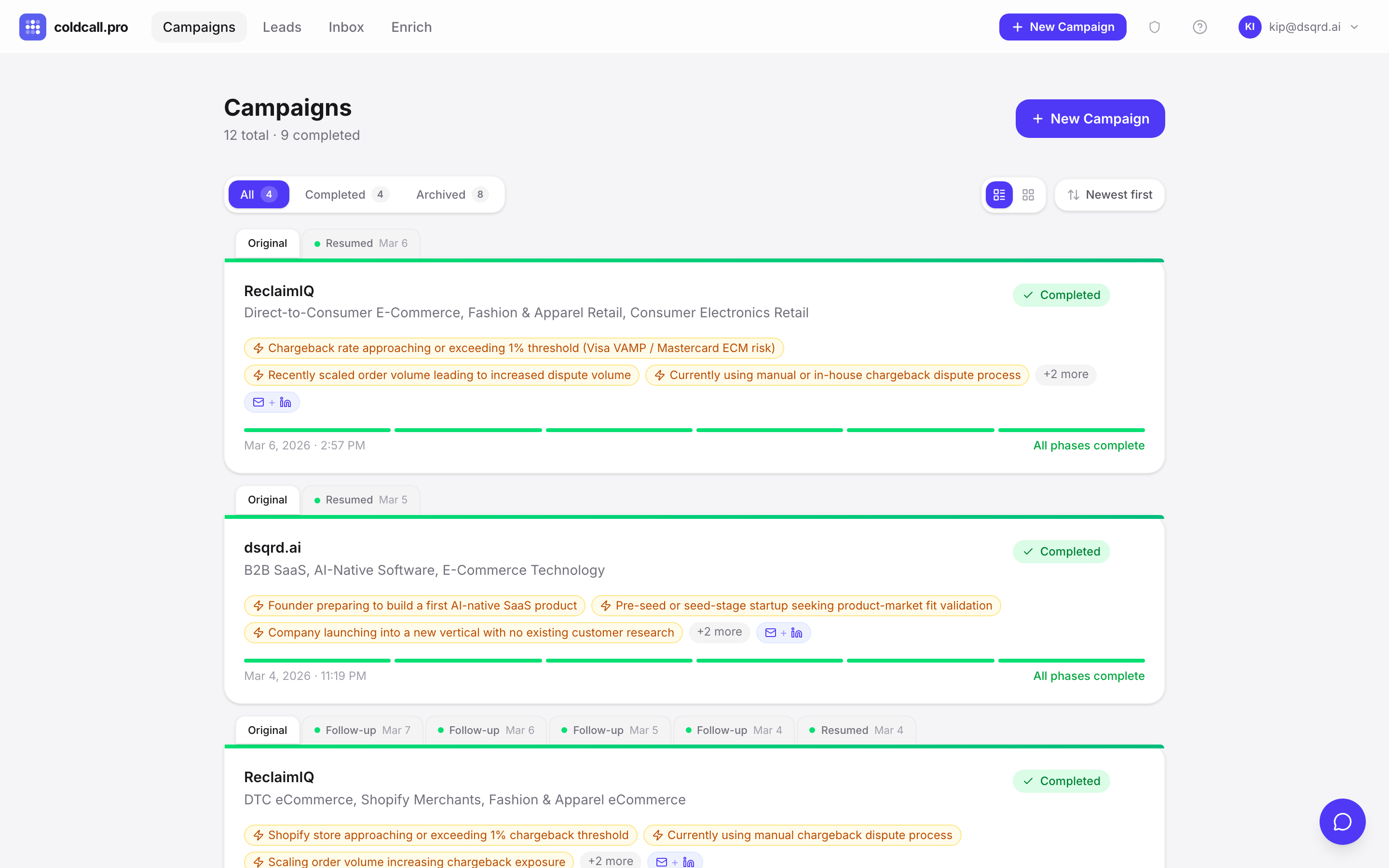Viewport: 1389px width, 868px height.
Task: Select the list view icon
Action: click(x=999, y=195)
